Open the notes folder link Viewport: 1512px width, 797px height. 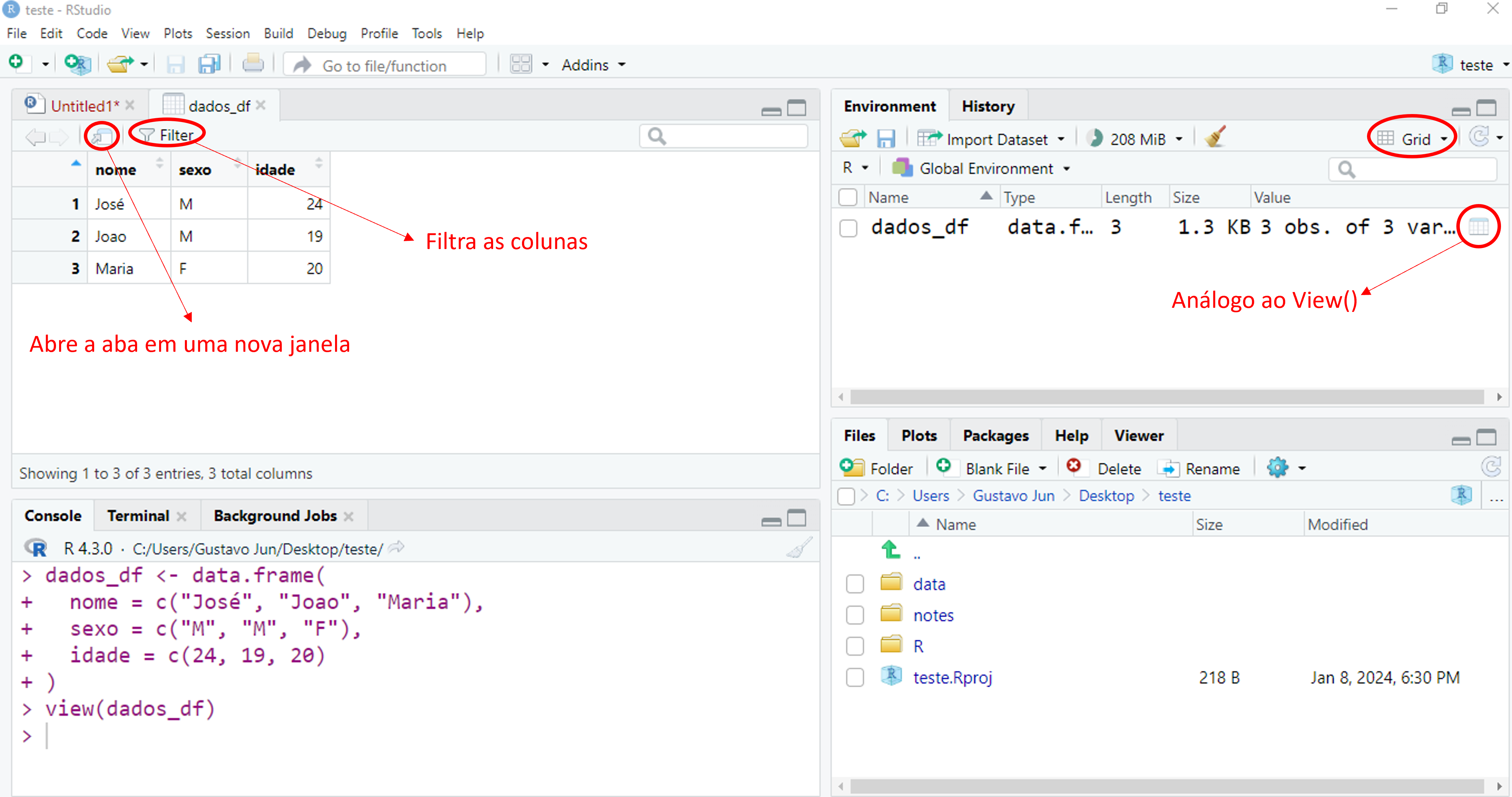coord(933,615)
